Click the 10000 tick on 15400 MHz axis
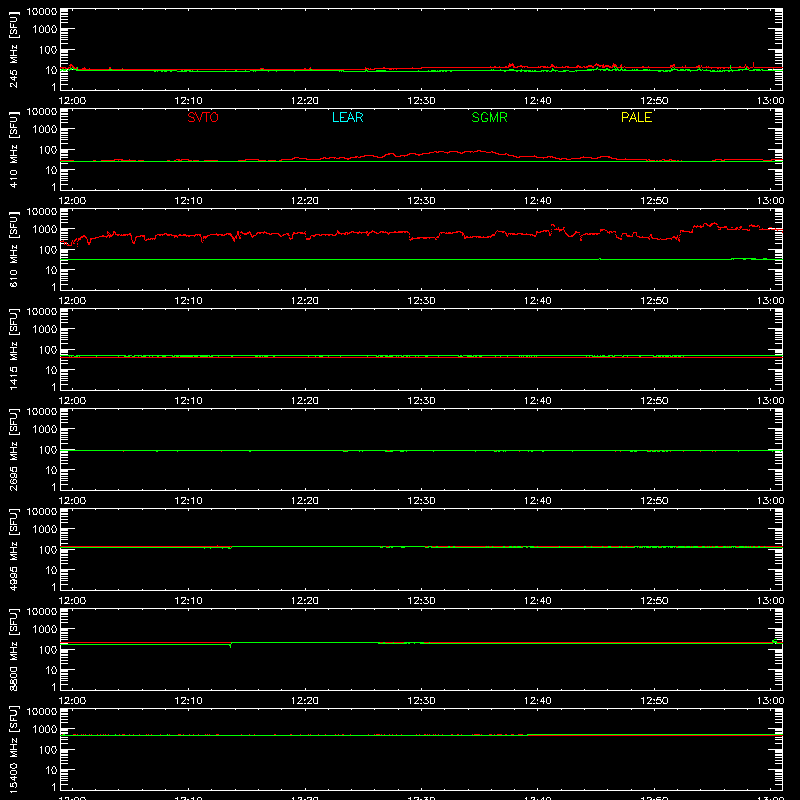The height and width of the screenshot is (800, 800). click(x=42, y=711)
